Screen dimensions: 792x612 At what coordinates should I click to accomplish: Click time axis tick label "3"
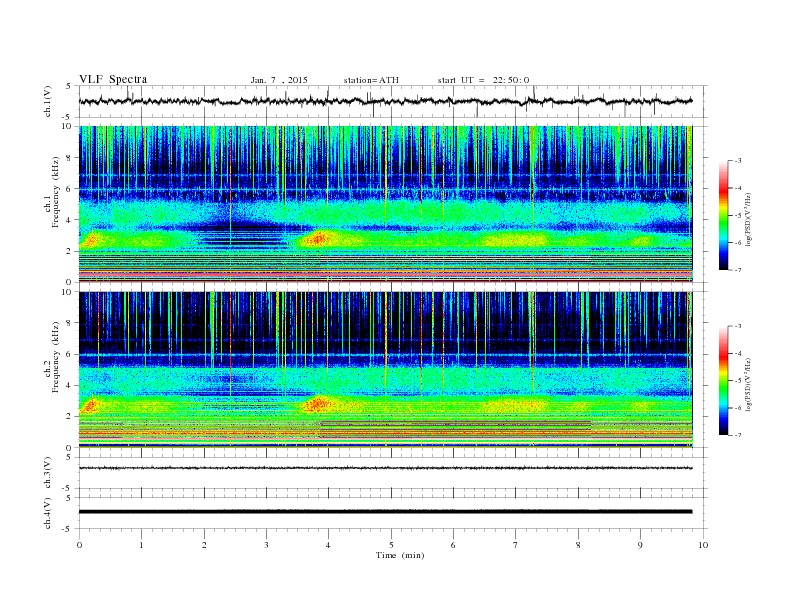click(x=266, y=545)
